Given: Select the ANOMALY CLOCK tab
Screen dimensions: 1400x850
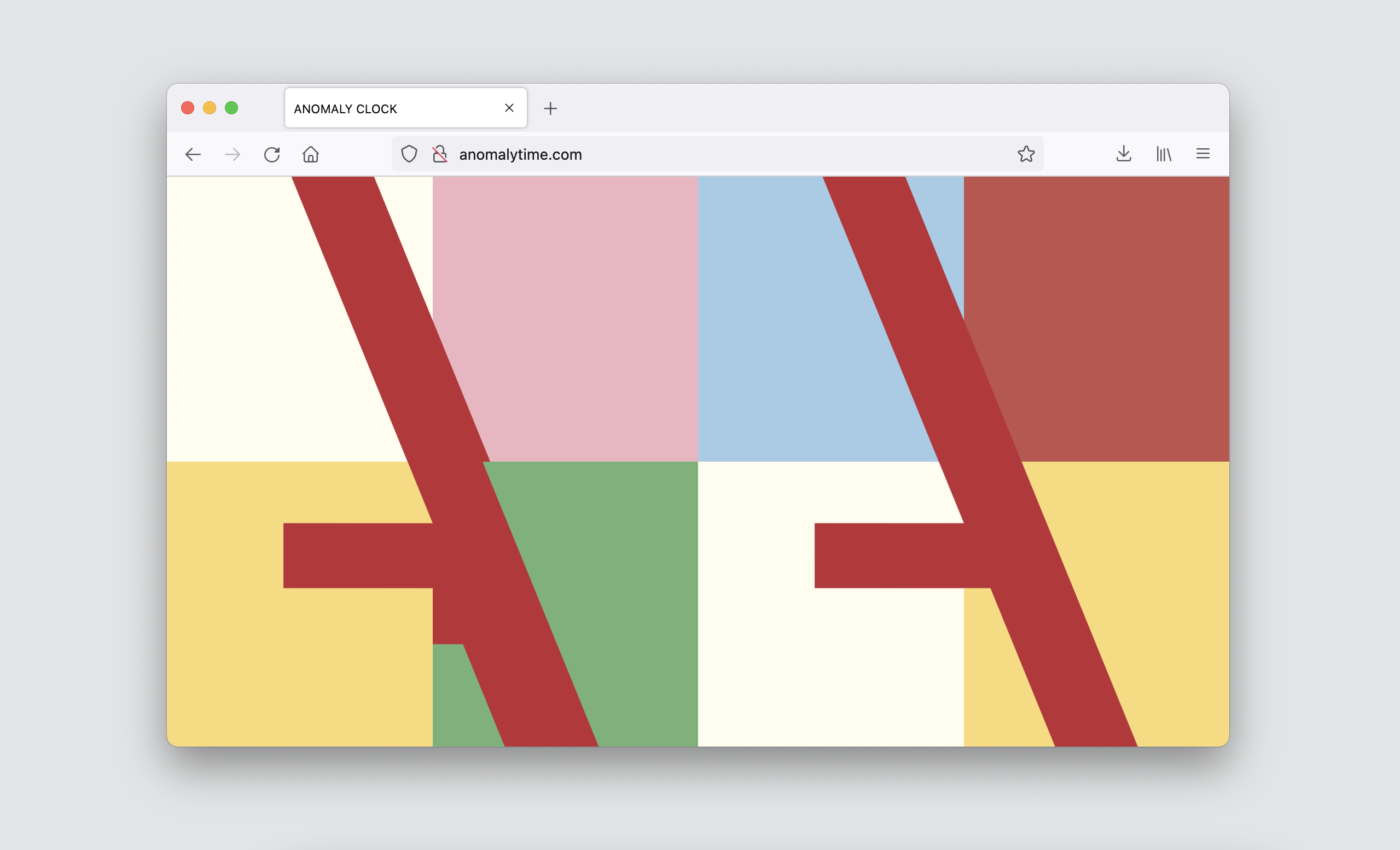Looking at the screenshot, I should (386, 108).
